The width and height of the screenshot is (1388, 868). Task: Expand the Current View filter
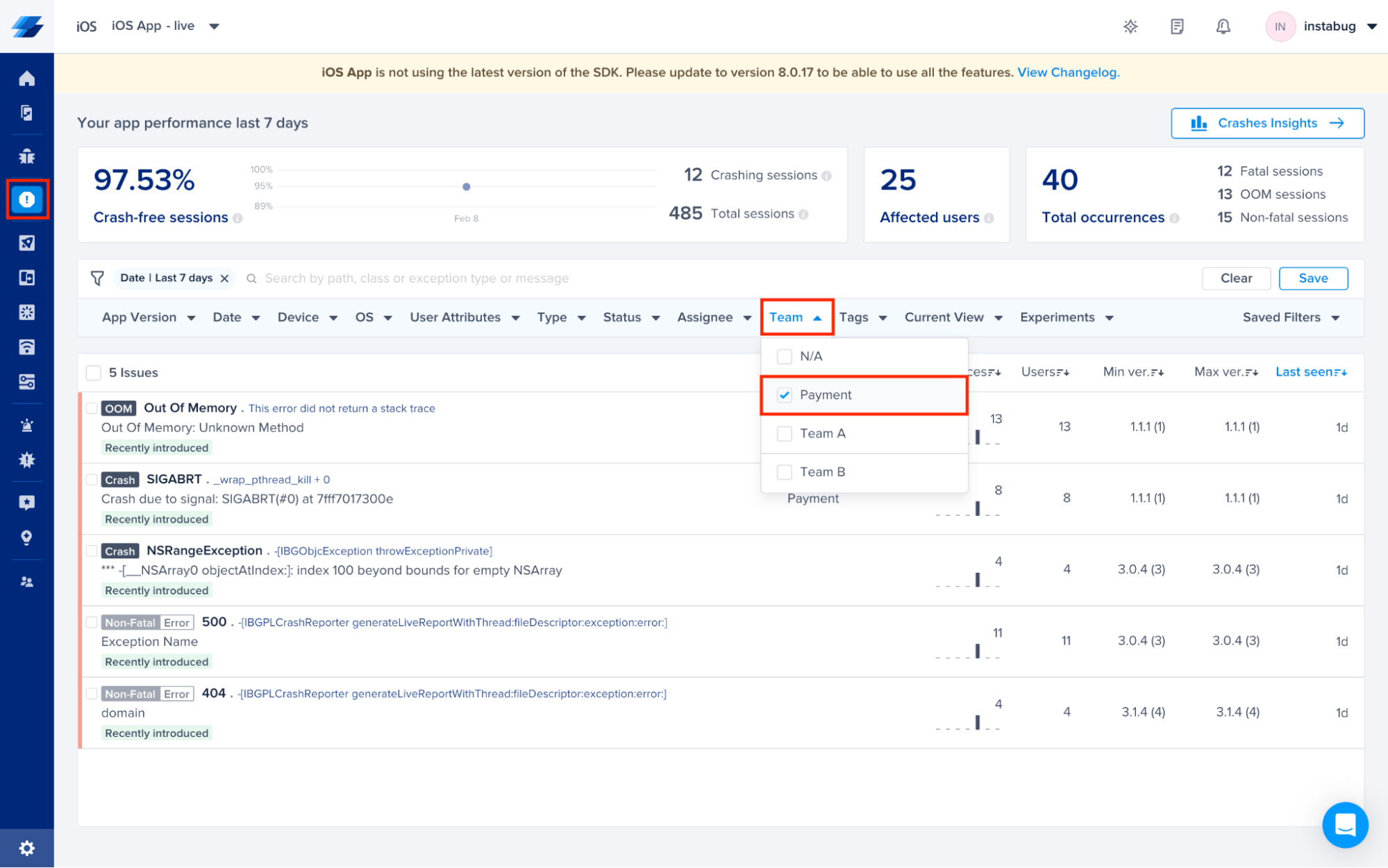coord(953,317)
